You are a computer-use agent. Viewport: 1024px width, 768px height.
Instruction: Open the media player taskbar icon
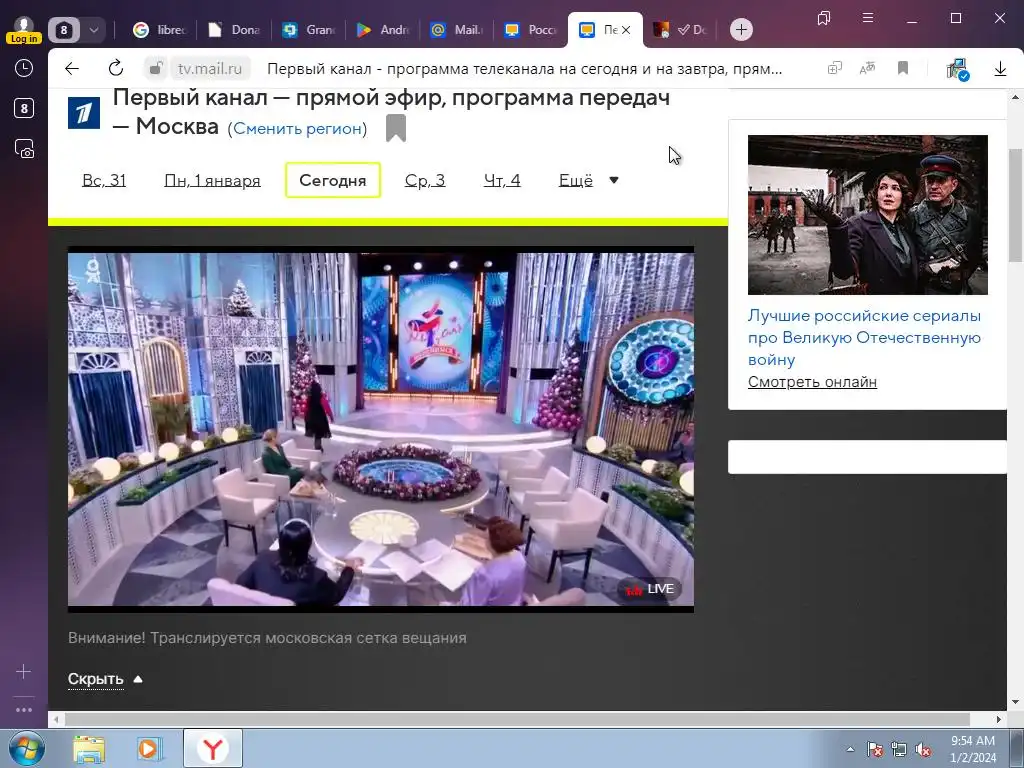pos(150,749)
